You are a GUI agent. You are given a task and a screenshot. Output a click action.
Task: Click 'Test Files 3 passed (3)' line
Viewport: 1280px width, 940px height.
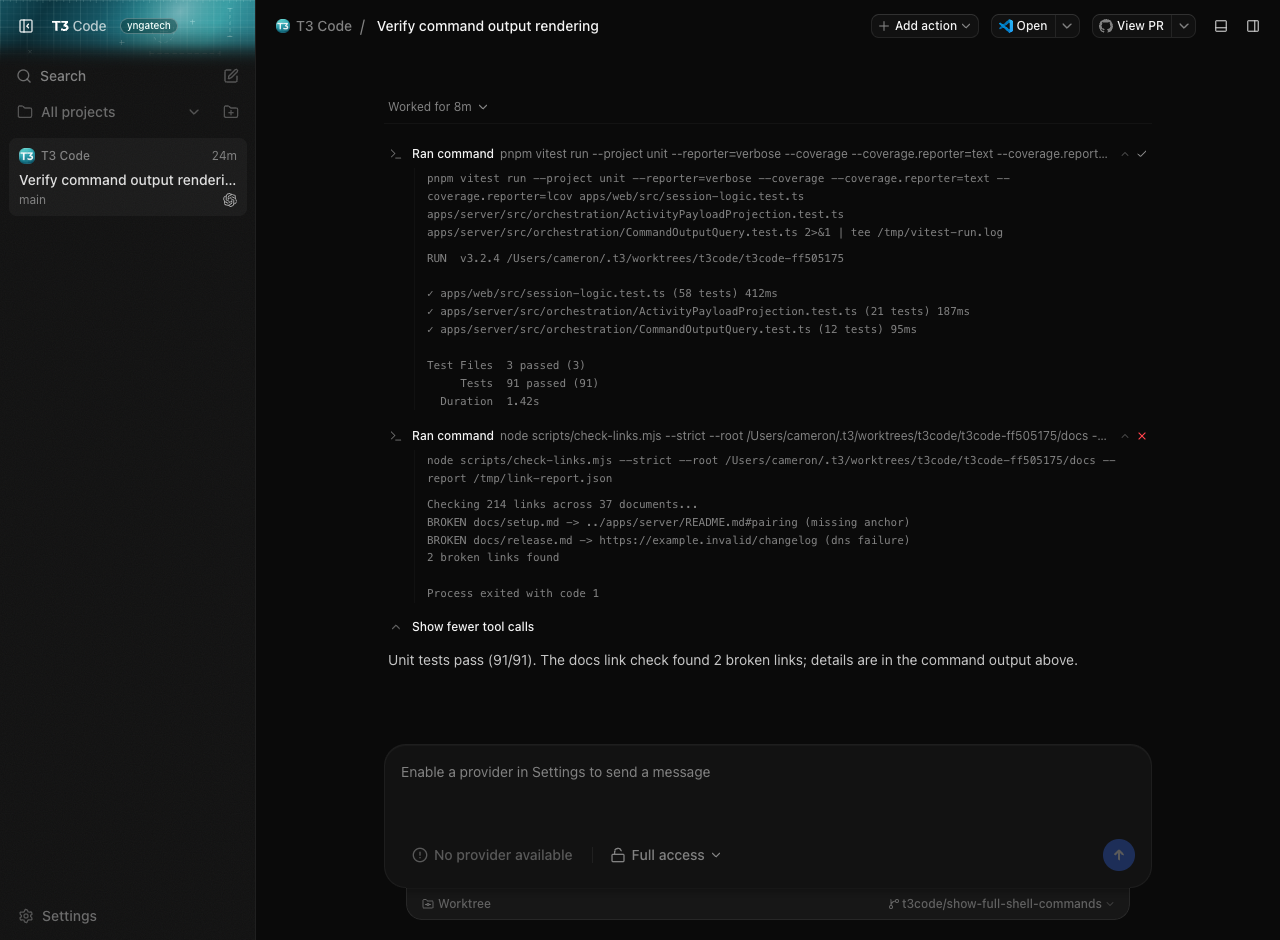(506, 366)
